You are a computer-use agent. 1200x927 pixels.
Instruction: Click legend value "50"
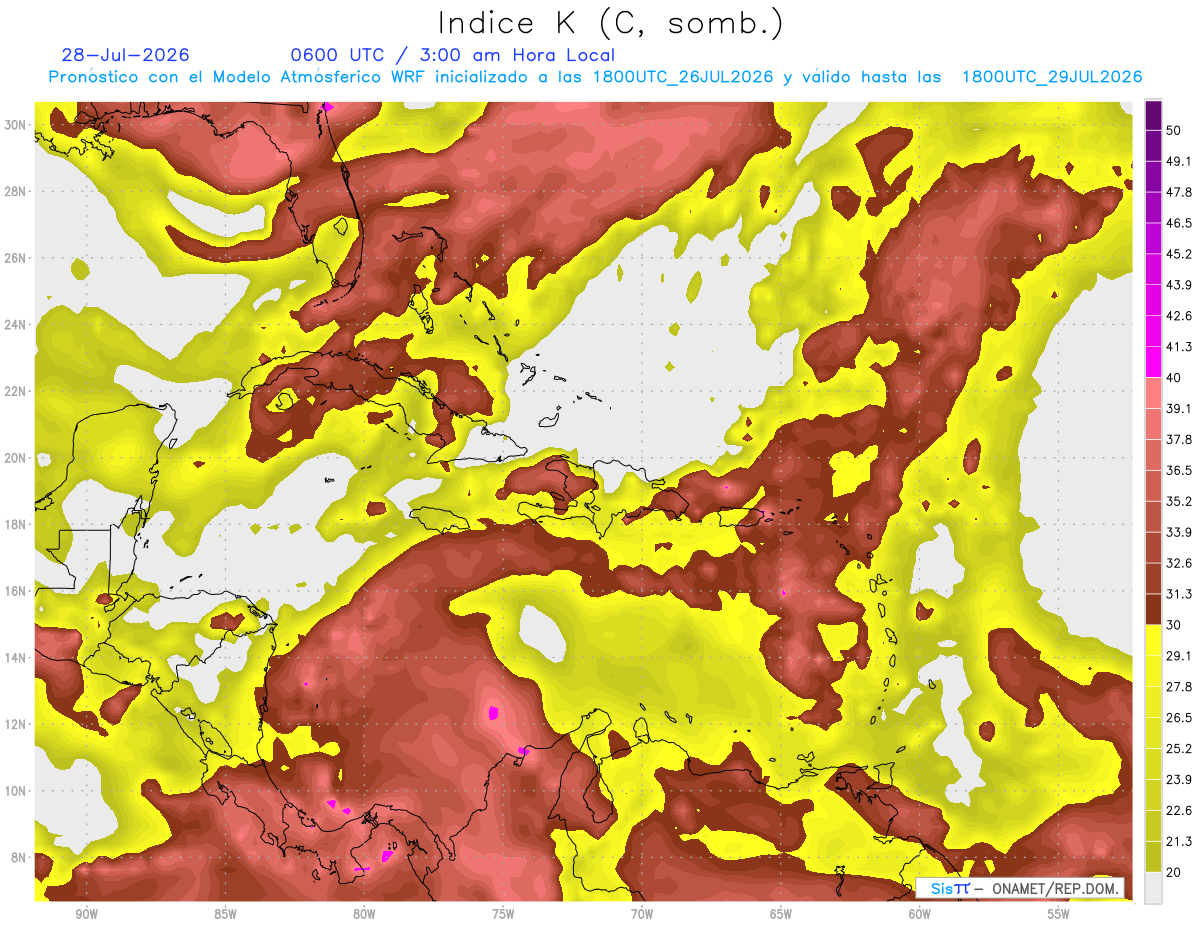tap(1174, 130)
